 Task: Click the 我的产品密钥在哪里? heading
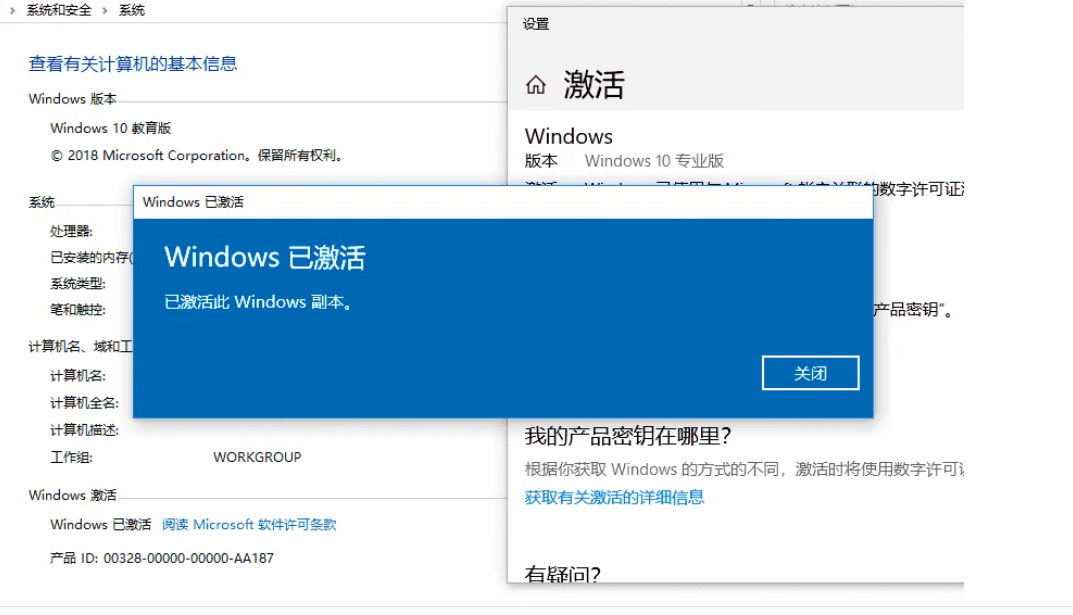(x=628, y=436)
